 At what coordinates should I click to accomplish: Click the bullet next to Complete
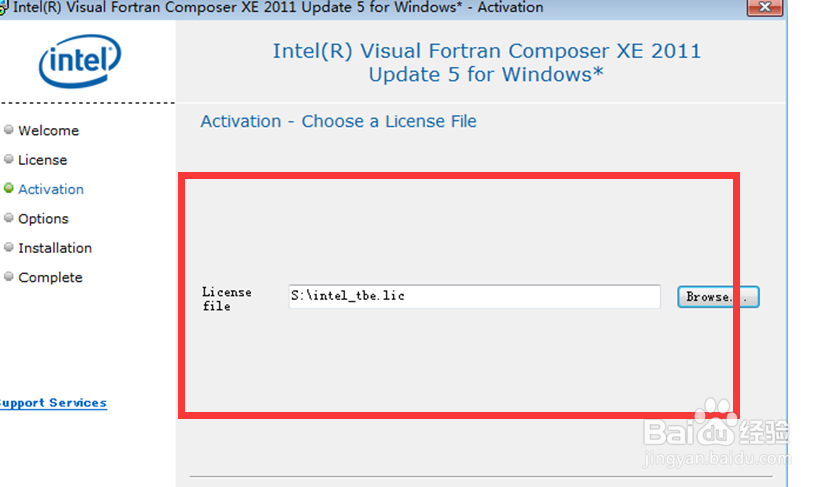tap(9, 277)
